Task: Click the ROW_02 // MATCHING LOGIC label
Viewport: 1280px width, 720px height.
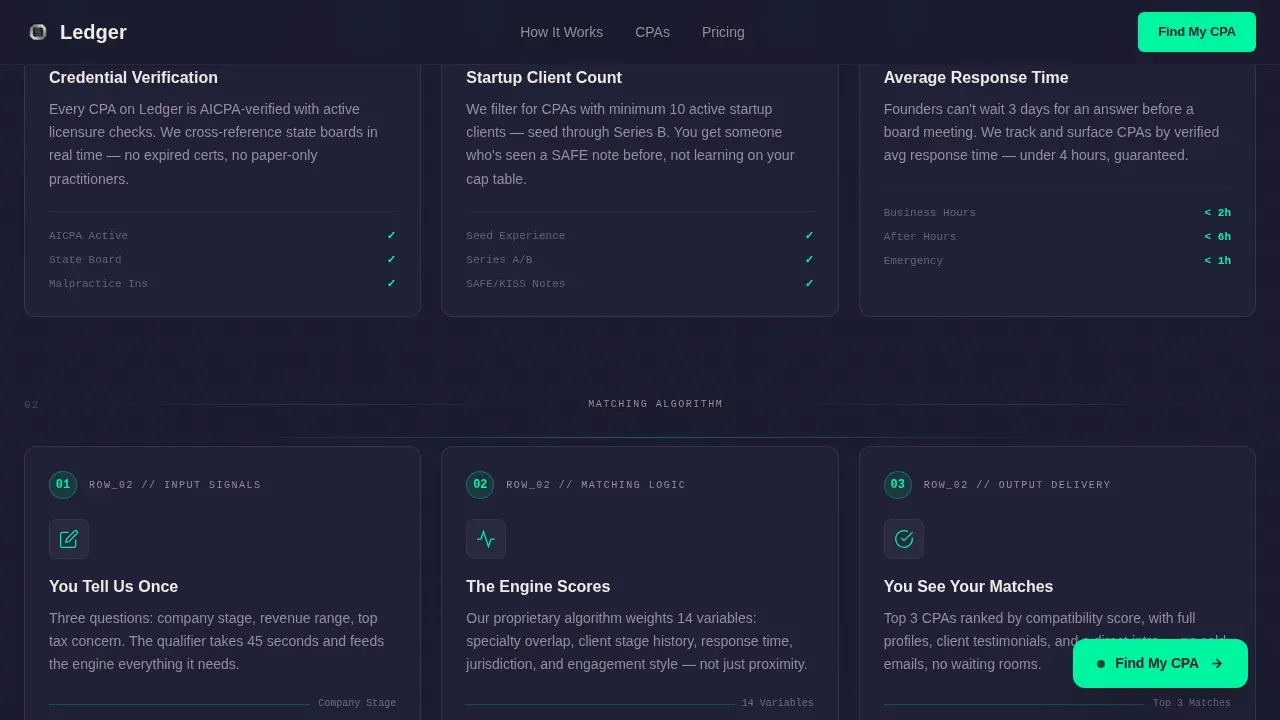Action: pos(596,485)
